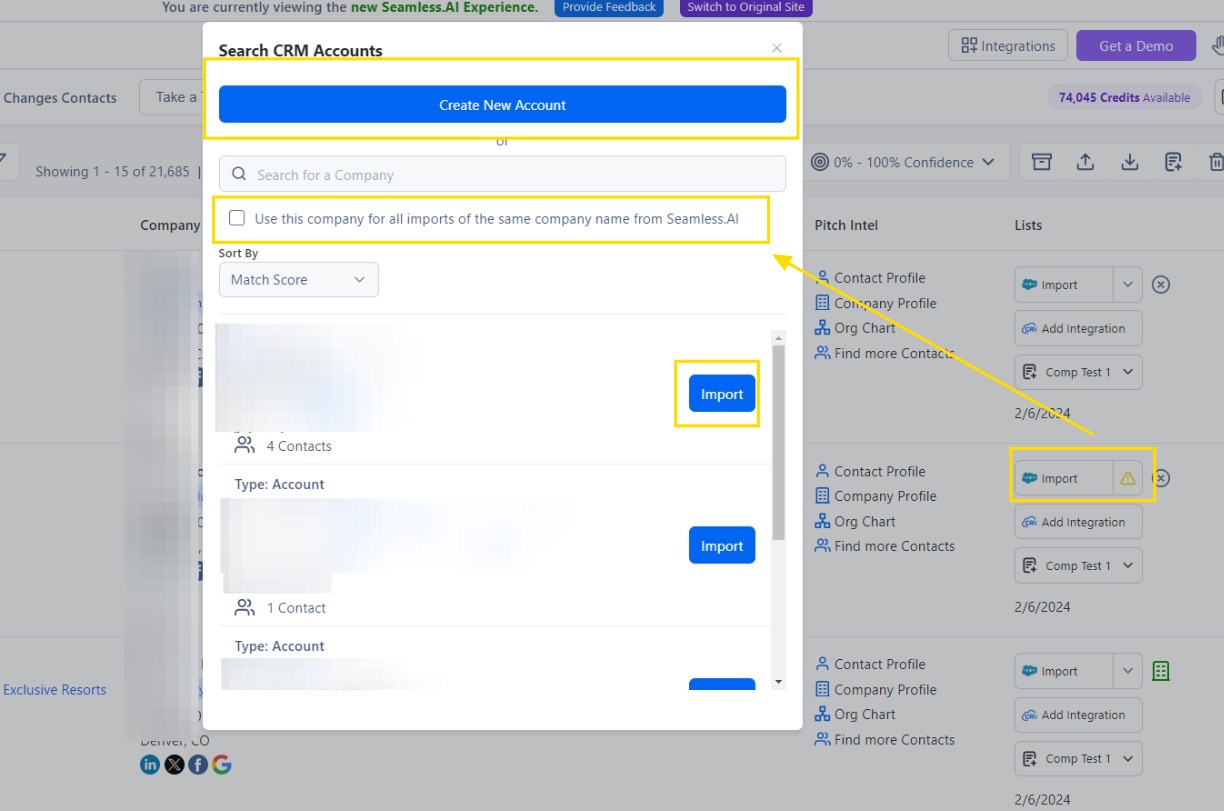Click the Lists column header
Screen dimensions: 1224x811
1028,225
